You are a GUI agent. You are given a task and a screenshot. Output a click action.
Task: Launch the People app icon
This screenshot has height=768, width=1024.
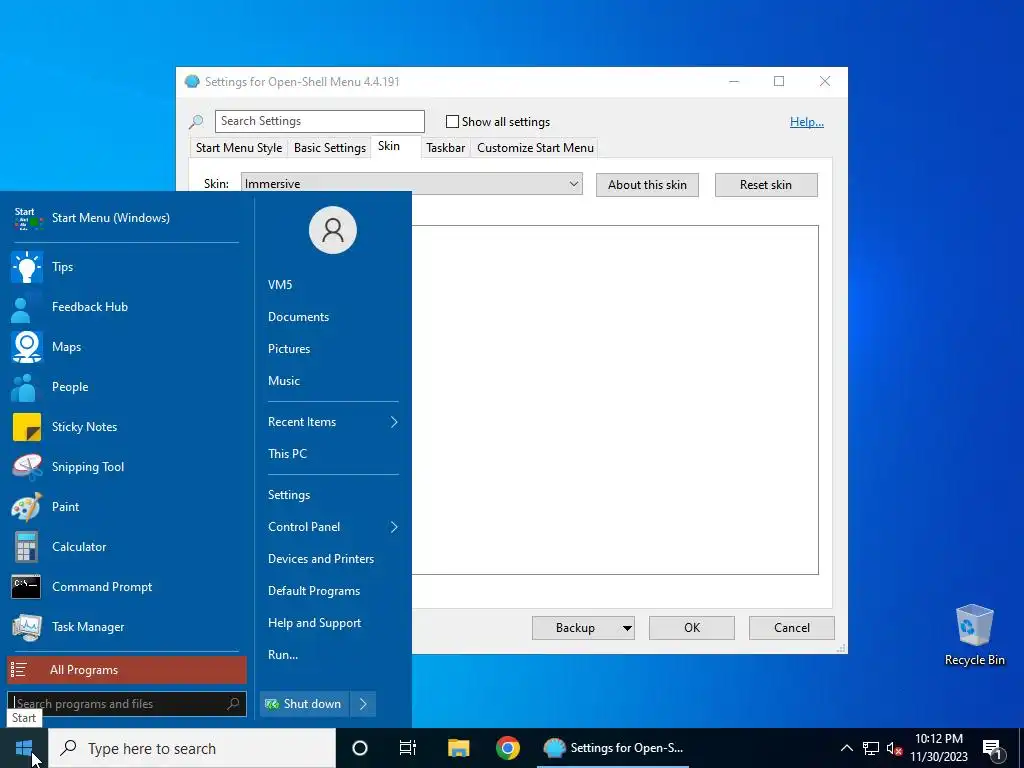[x=24, y=387]
